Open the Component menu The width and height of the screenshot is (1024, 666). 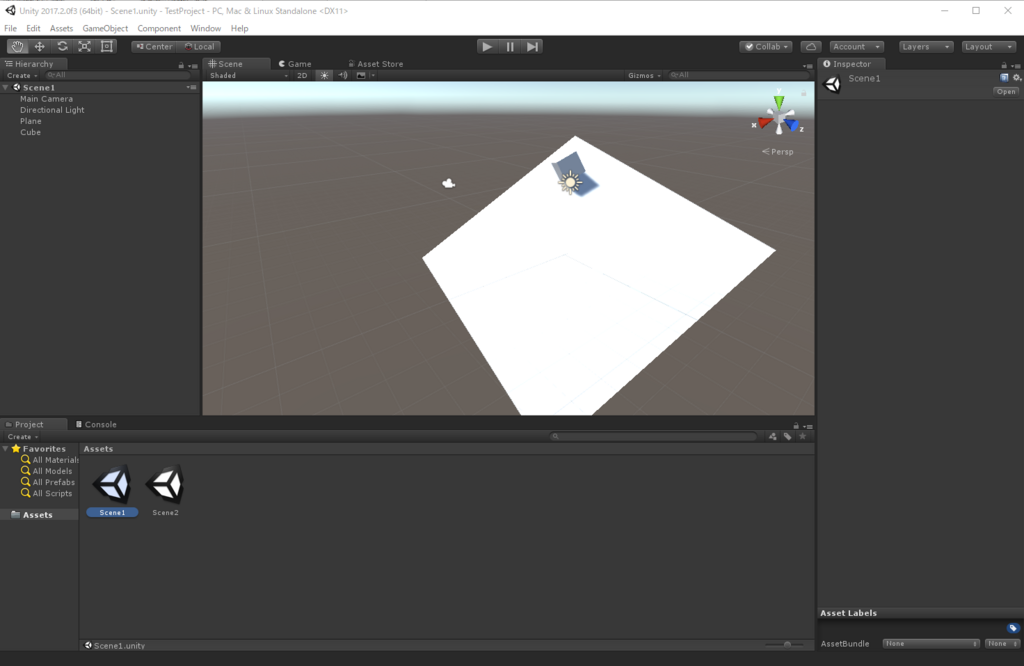[159, 28]
